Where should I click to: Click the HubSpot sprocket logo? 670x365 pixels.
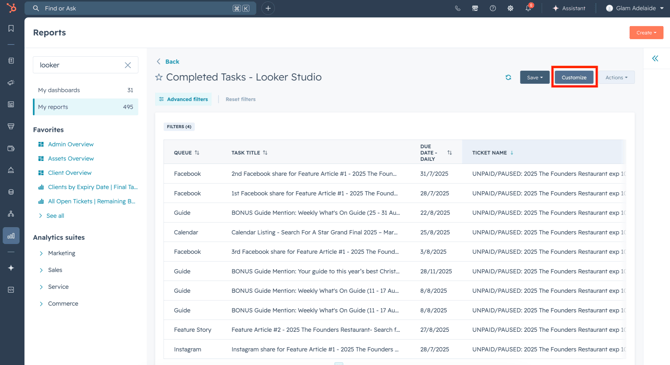12,8
